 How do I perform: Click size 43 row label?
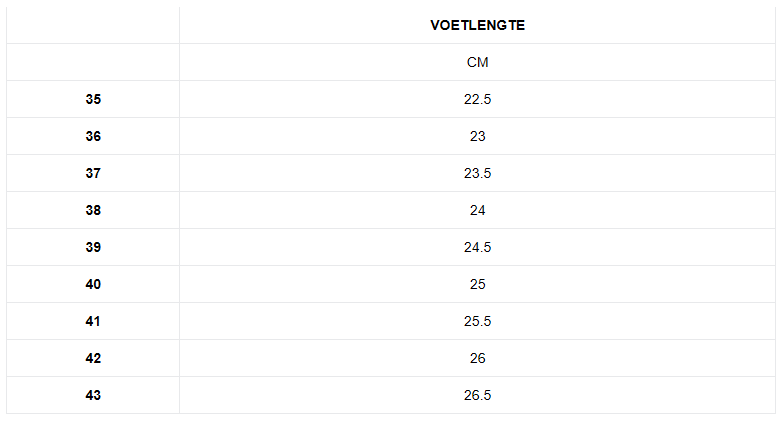93,395
